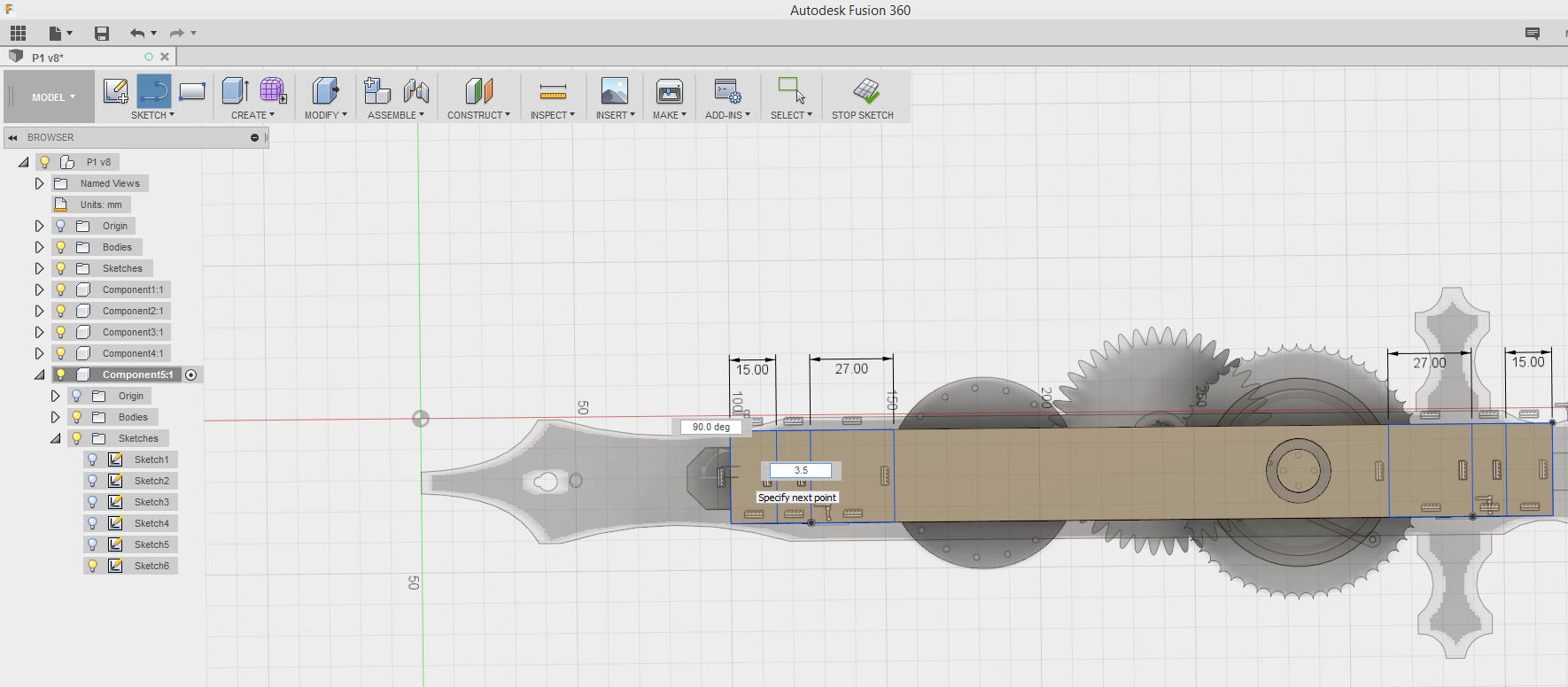This screenshot has width=1568, height=687.
Task: Open the SKETCH menu
Action: click(x=152, y=115)
